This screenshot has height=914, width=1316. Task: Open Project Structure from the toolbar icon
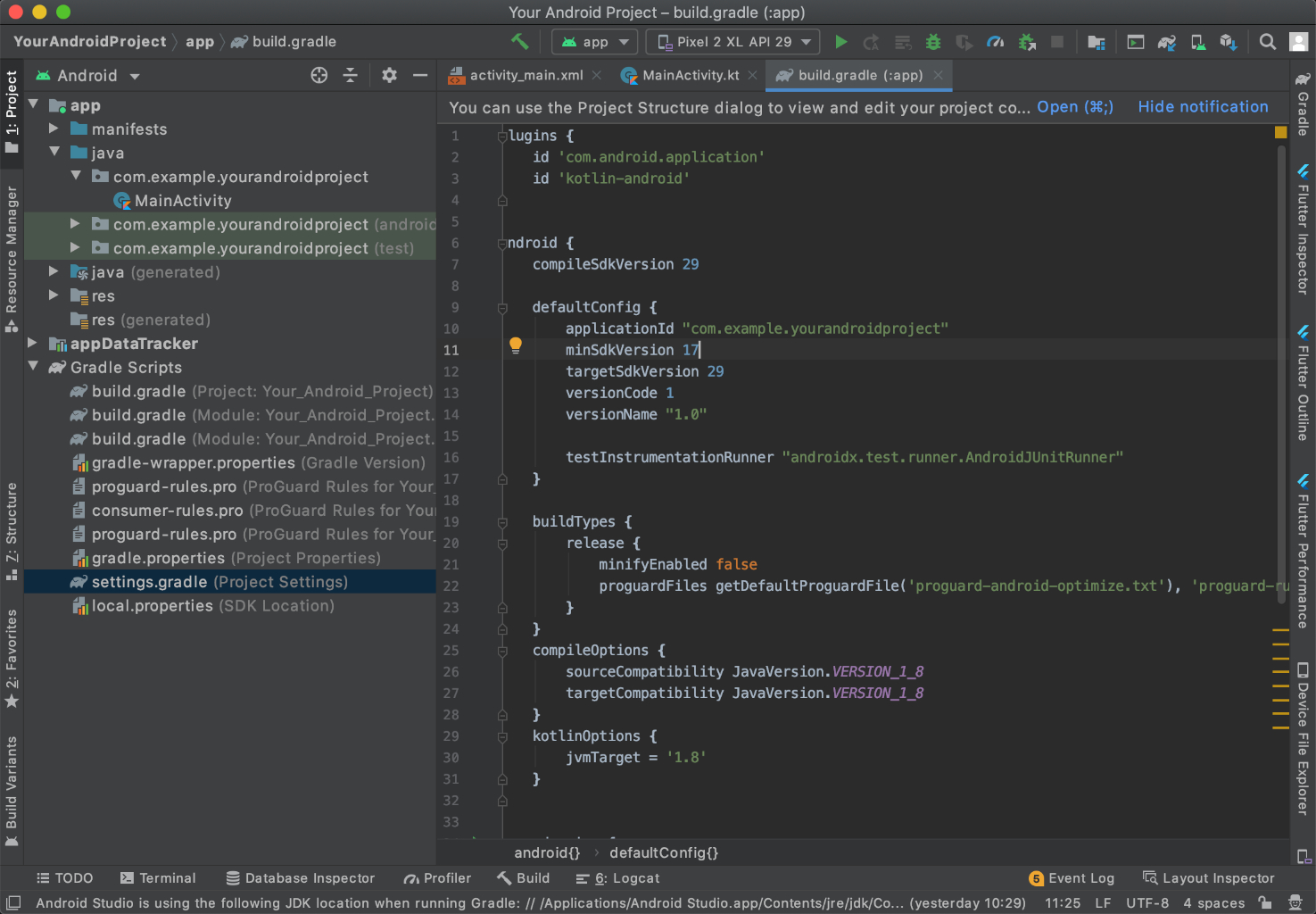(x=1097, y=42)
